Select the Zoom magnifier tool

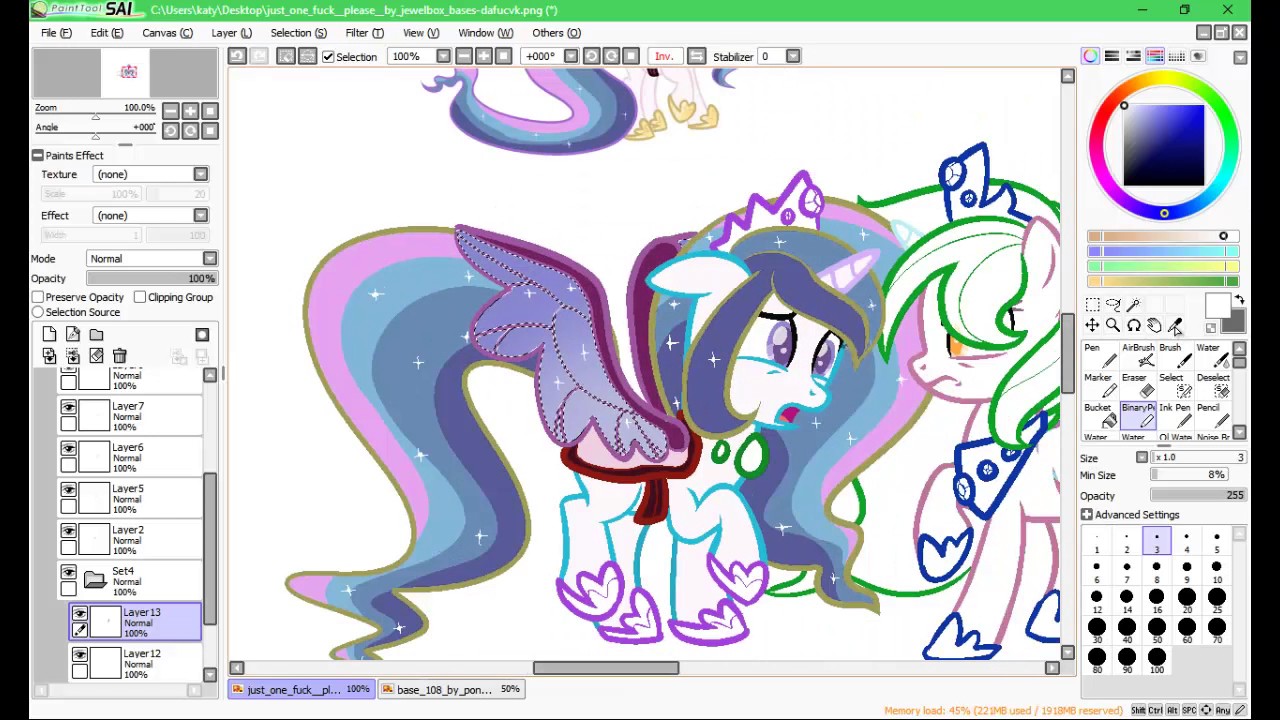coord(1113,326)
